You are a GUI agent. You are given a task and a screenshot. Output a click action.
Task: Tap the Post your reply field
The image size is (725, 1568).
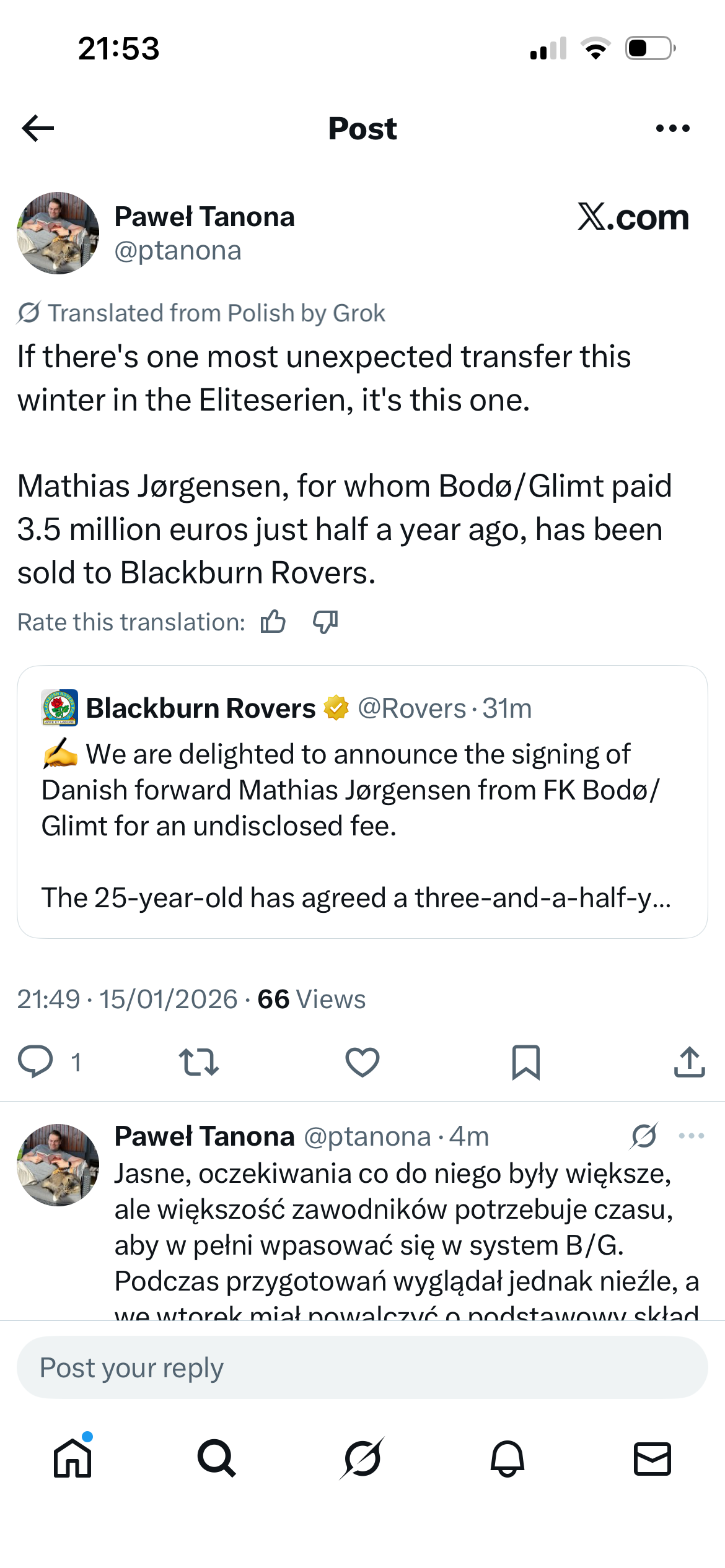tap(362, 1367)
